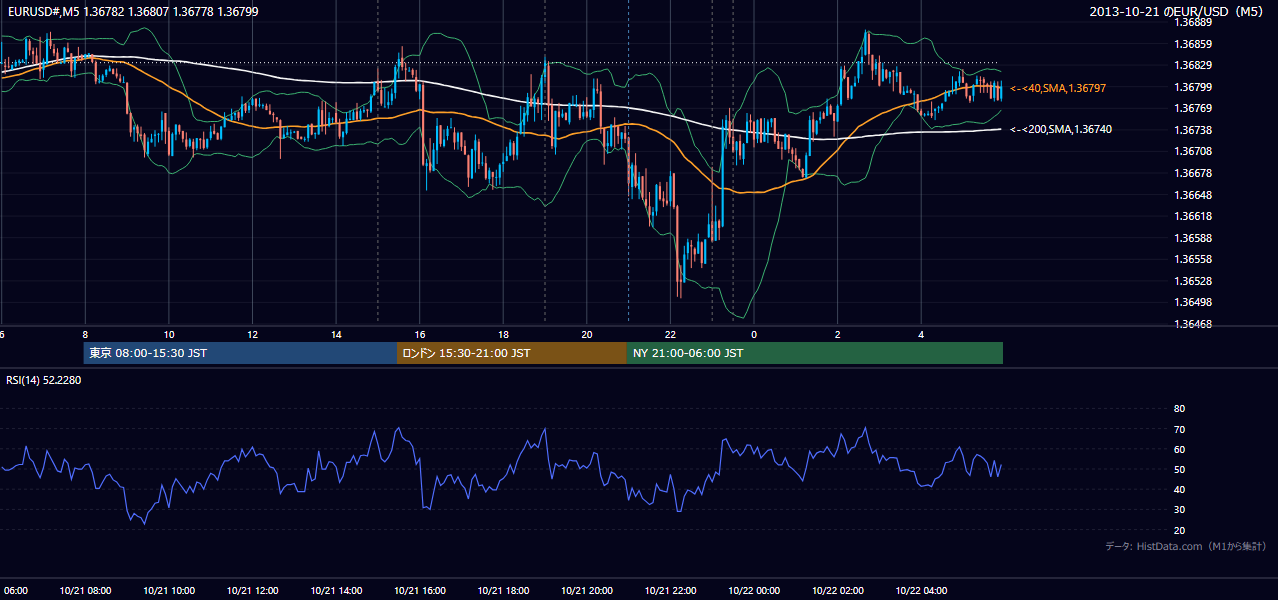Click hour 0 on the chart's hour axis
This screenshot has width=1278, height=600.
pyautogui.click(x=754, y=334)
